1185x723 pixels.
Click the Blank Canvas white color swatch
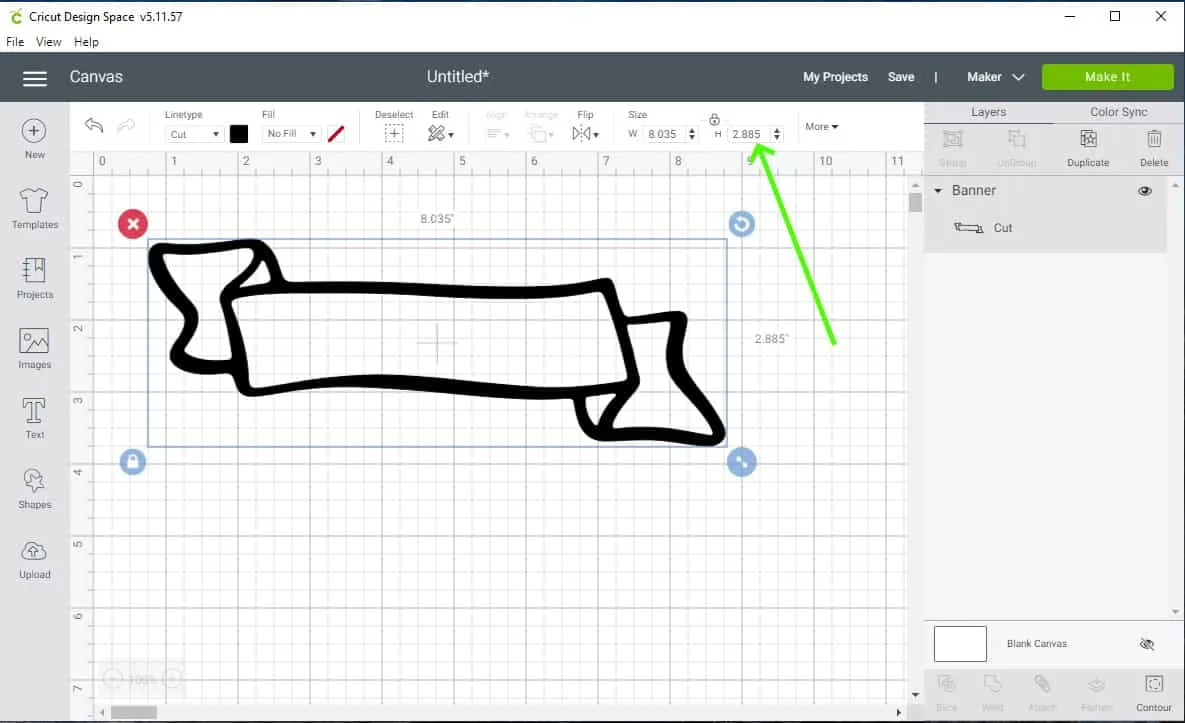point(960,644)
